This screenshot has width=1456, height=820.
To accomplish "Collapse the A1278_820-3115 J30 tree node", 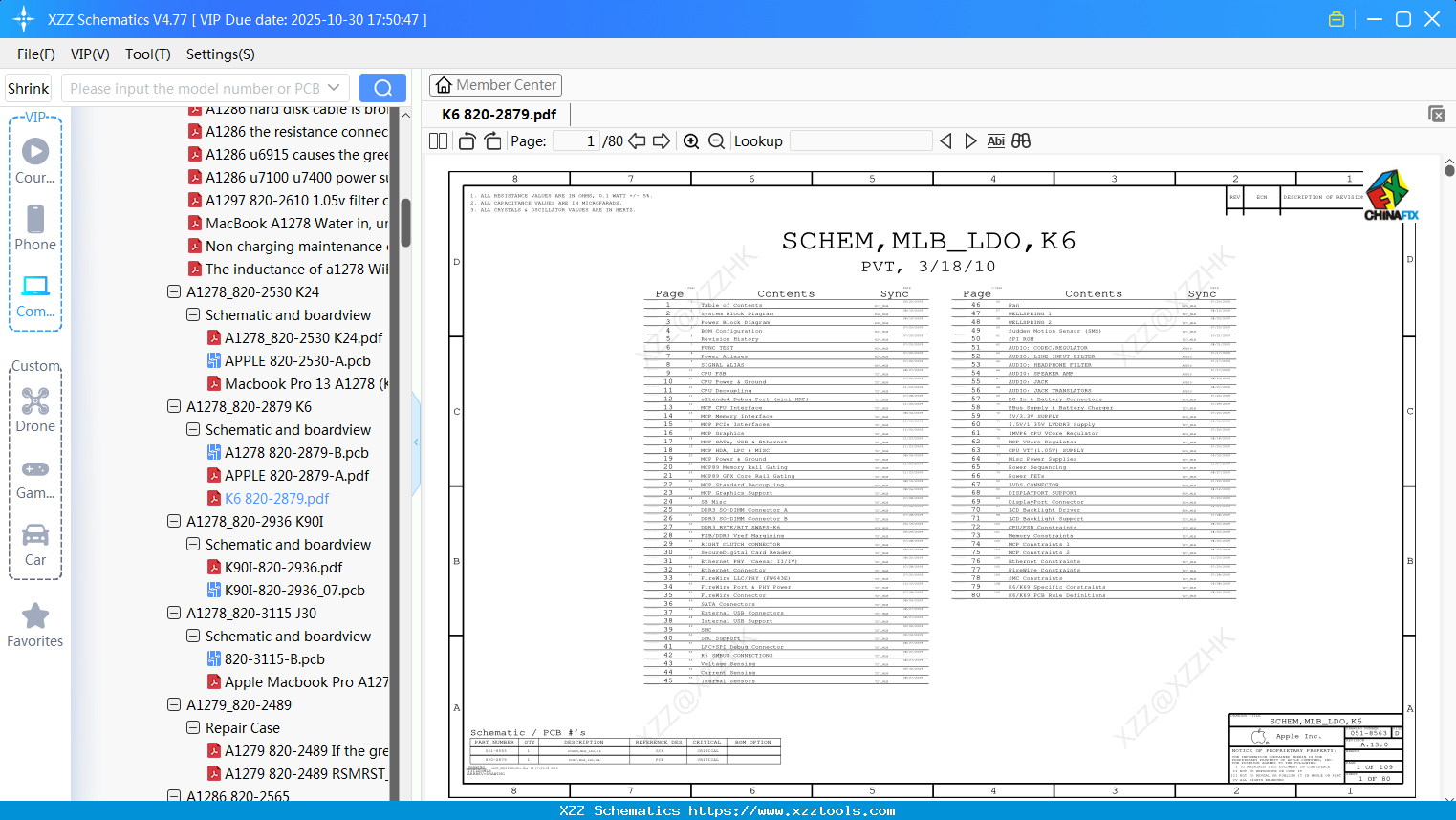I will [174, 613].
